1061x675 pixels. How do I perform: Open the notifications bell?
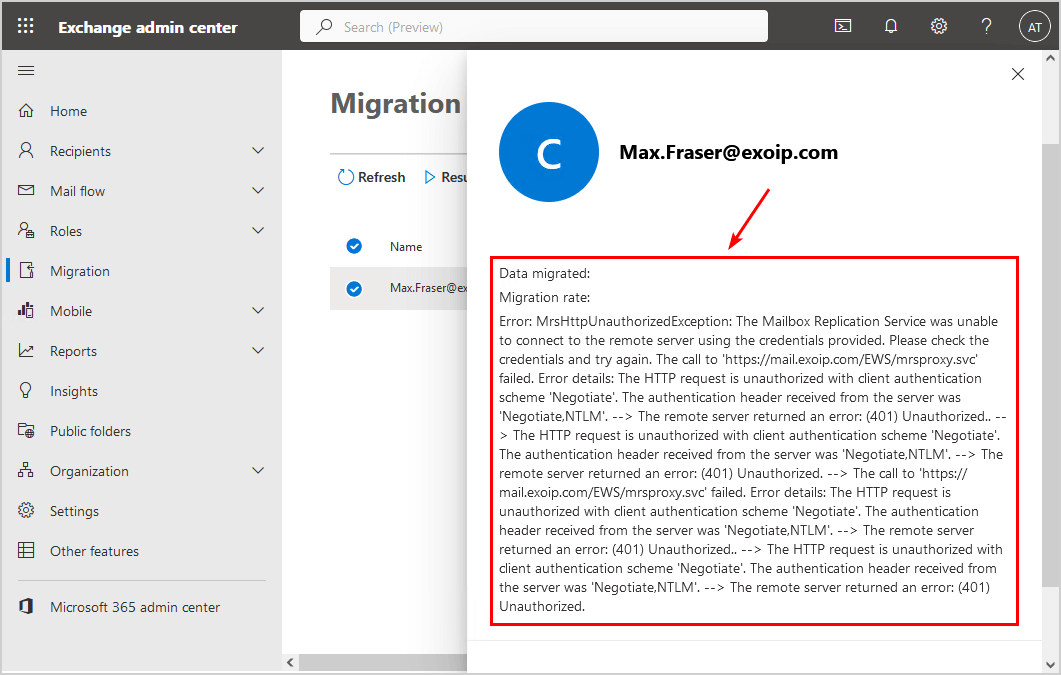pyautogui.click(x=890, y=26)
